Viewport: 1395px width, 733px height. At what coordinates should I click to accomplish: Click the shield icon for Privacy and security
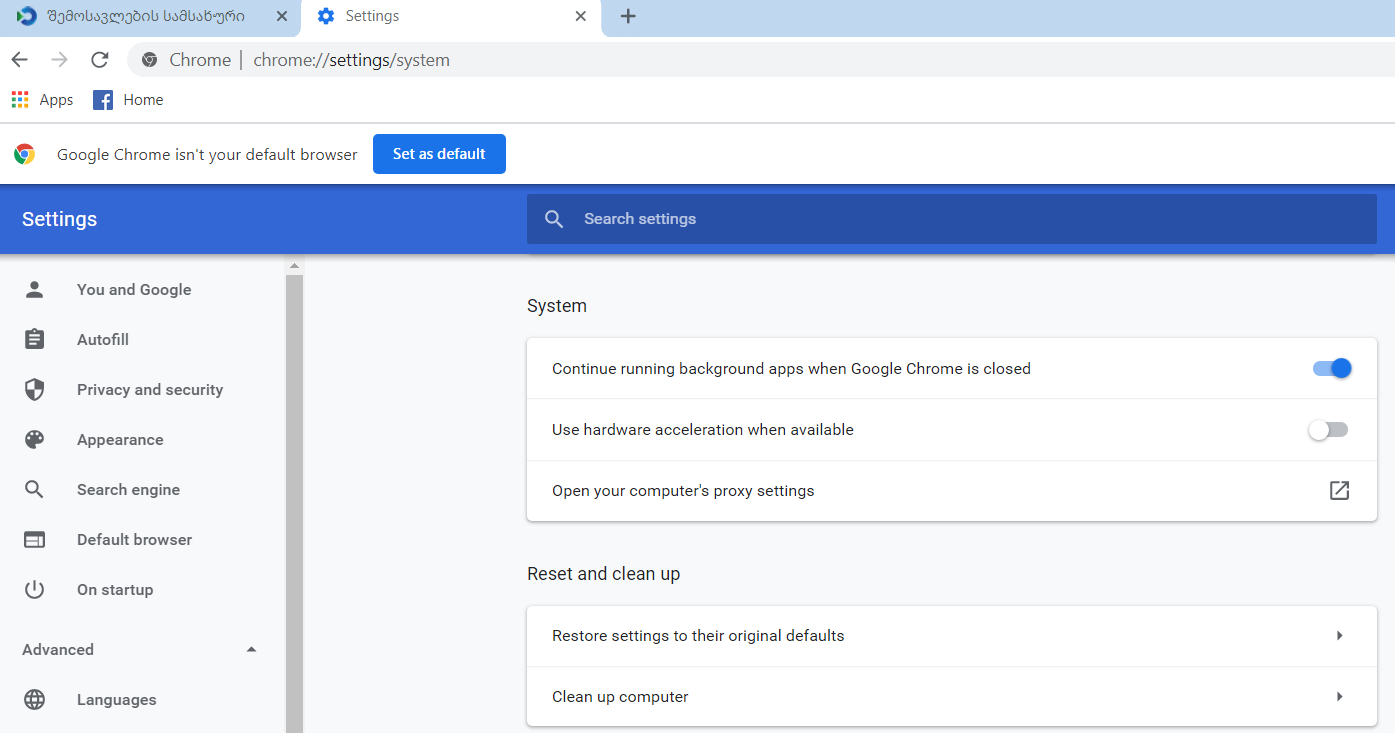coord(35,390)
